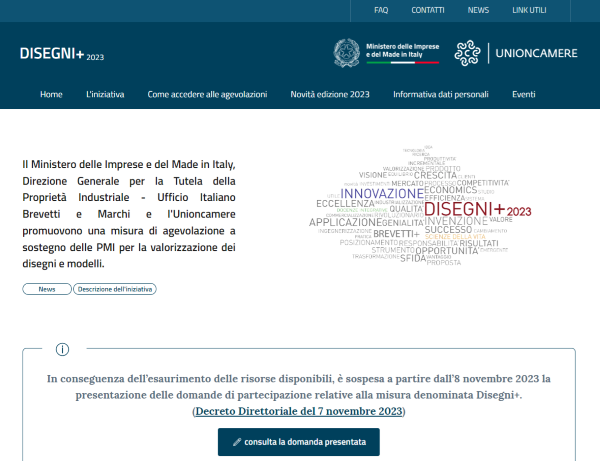
Task: Open the FAQ link in top bar
Action: coord(381,10)
